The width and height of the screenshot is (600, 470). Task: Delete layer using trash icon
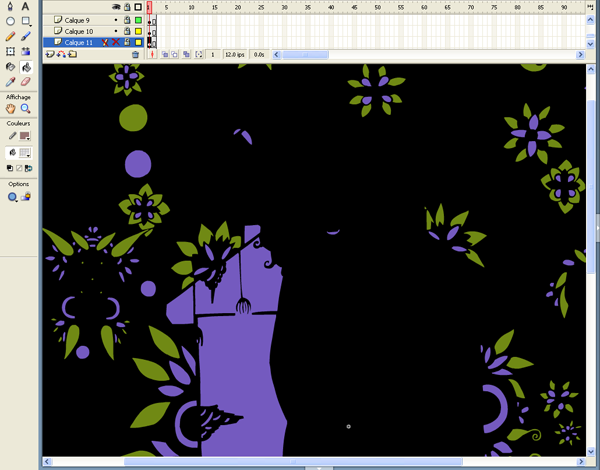[136, 55]
